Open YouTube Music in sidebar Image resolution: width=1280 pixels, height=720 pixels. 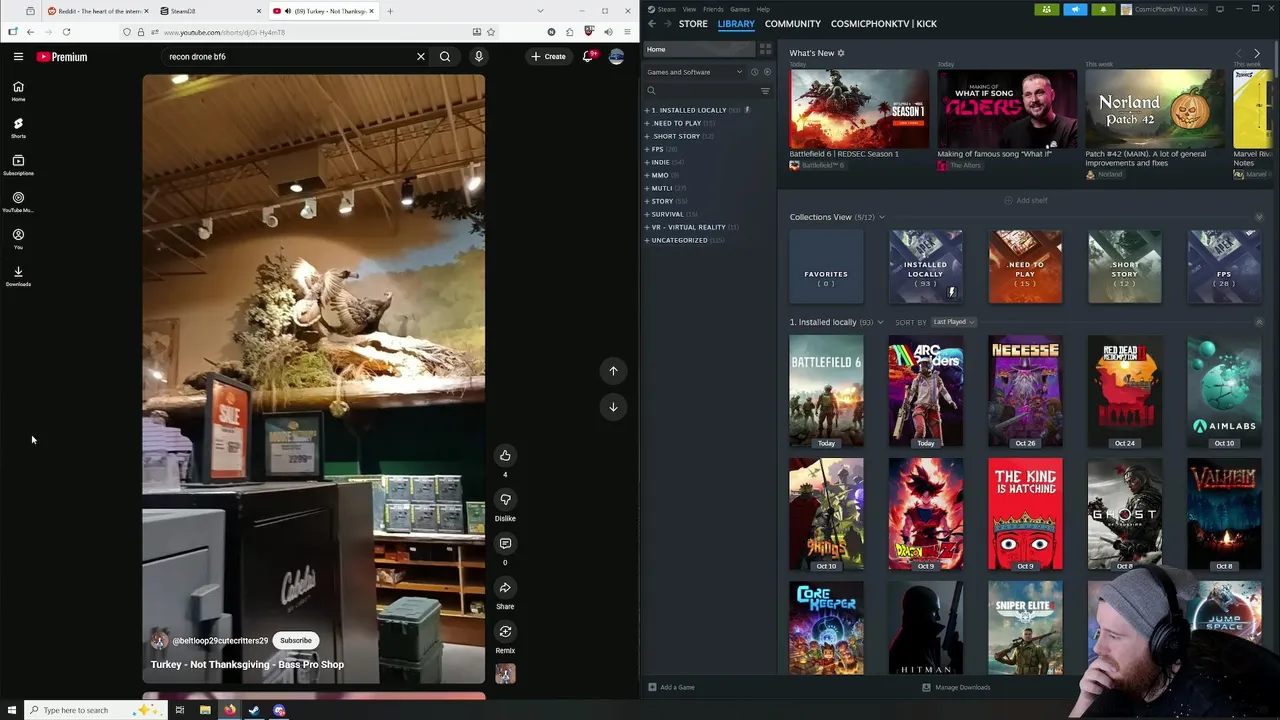click(18, 202)
